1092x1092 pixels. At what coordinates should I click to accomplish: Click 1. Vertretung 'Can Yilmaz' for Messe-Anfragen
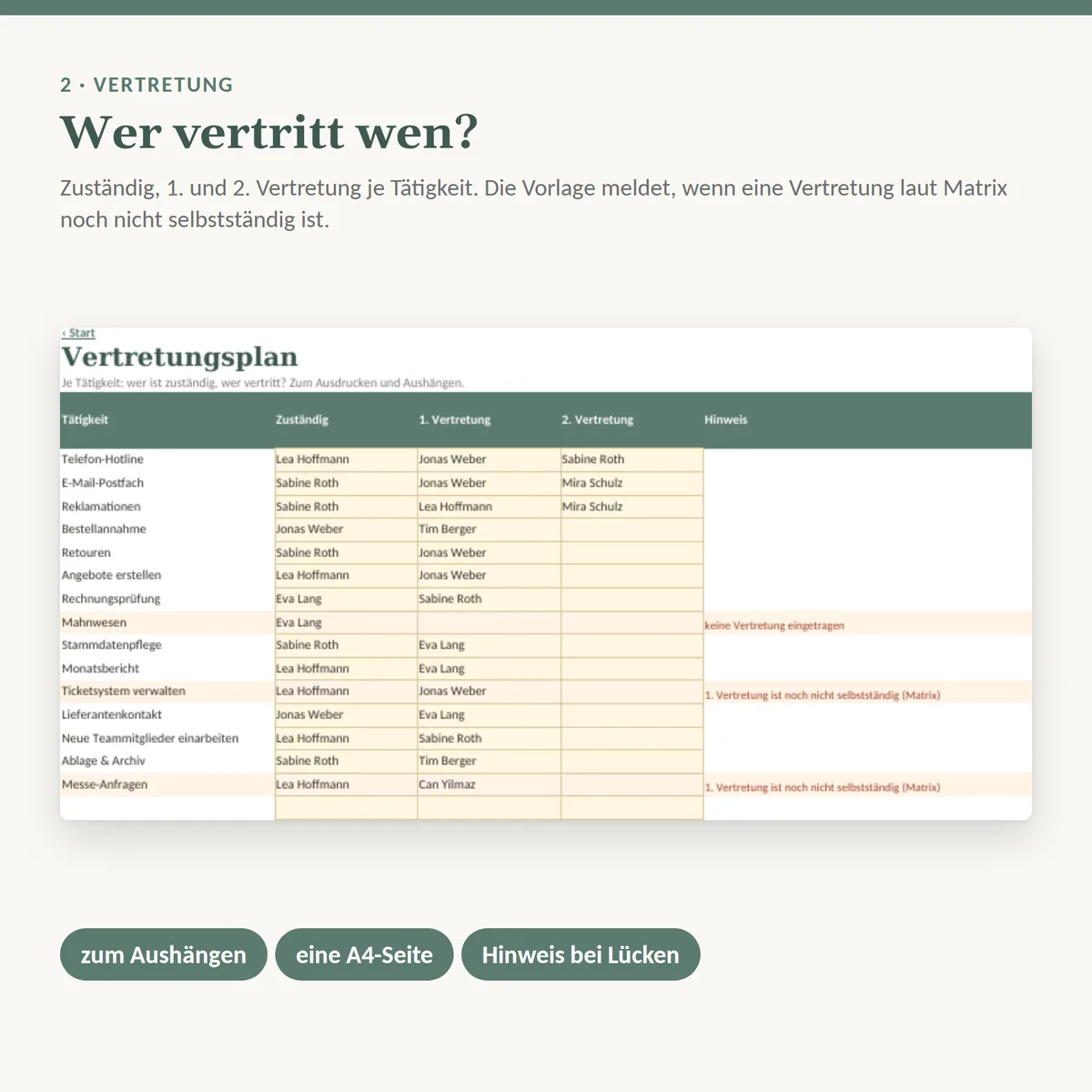(489, 784)
